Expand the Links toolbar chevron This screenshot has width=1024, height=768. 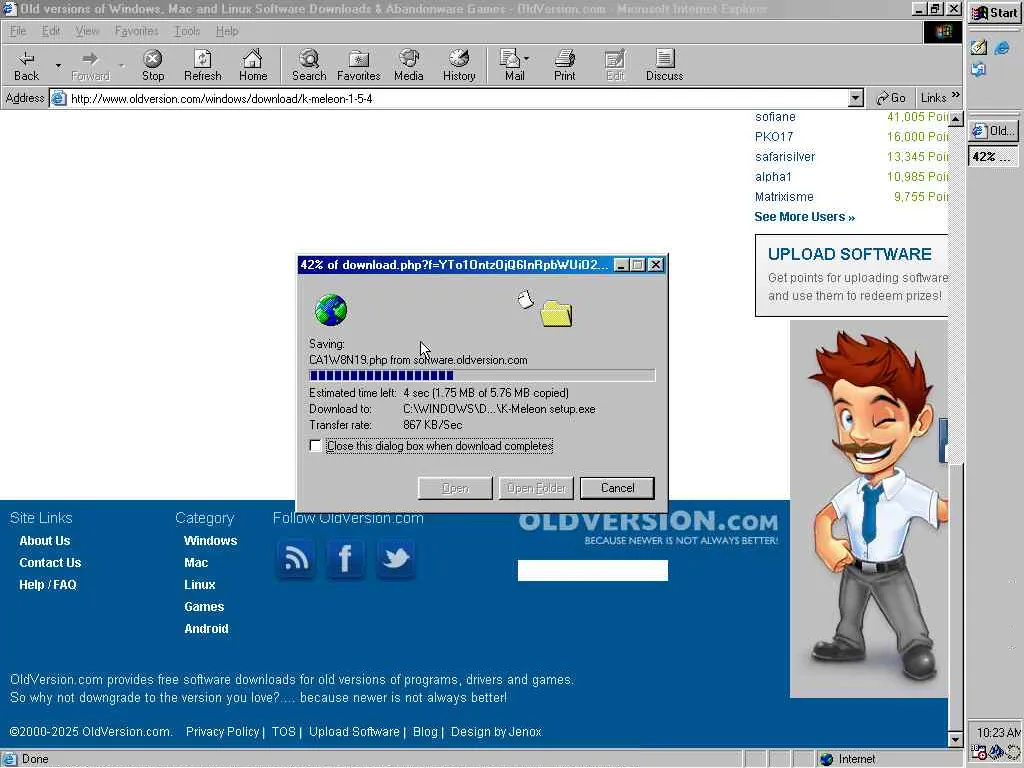955,95
